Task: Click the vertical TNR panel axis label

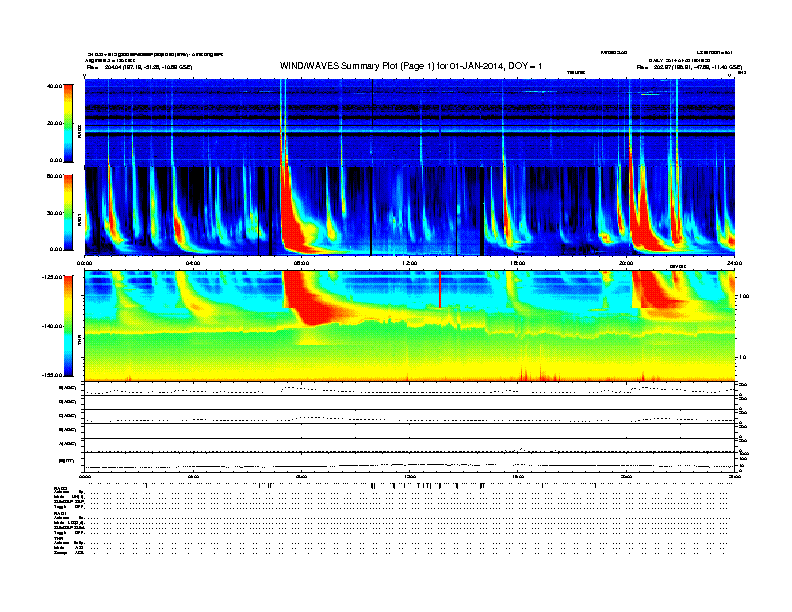Action: (x=79, y=341)
